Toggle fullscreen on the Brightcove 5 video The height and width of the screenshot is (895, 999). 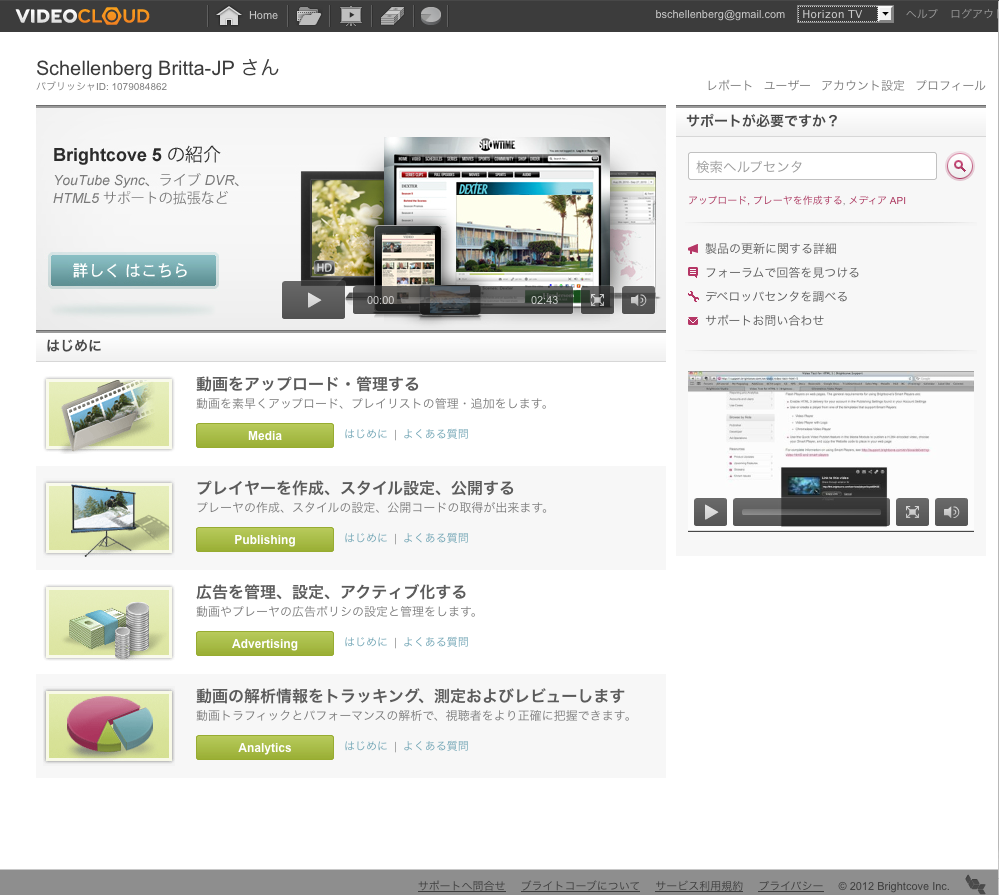[x=597, y=300]
